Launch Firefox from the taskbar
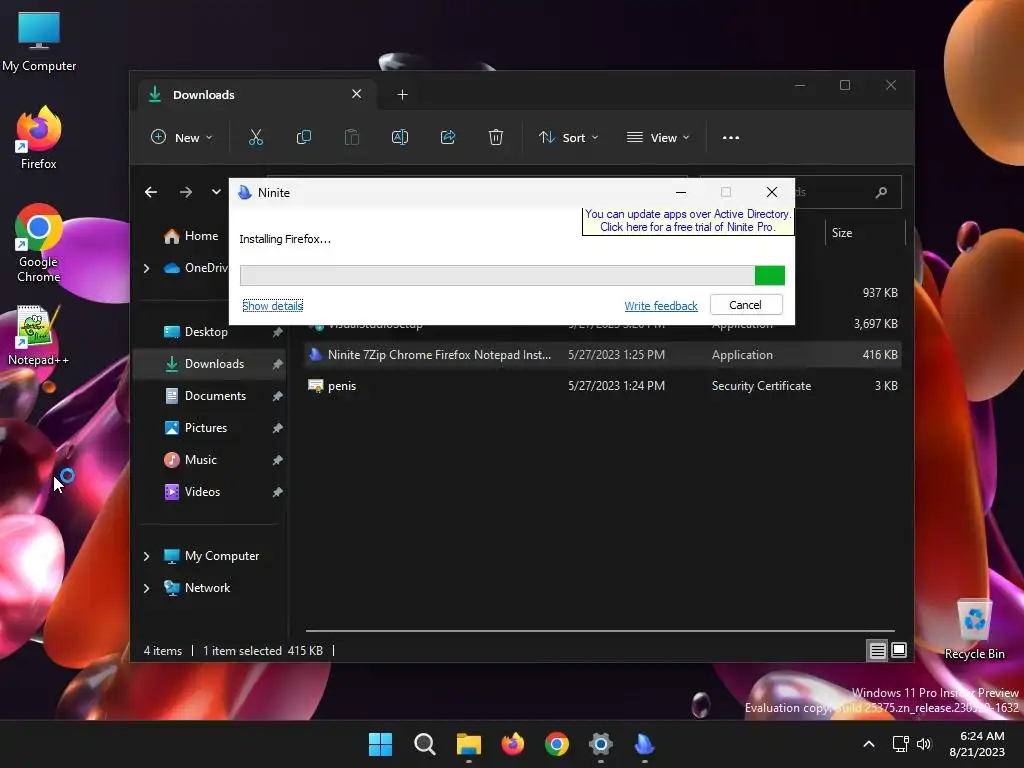Image resolution: width=1024 pixels, height=768 pixels. 513,744
